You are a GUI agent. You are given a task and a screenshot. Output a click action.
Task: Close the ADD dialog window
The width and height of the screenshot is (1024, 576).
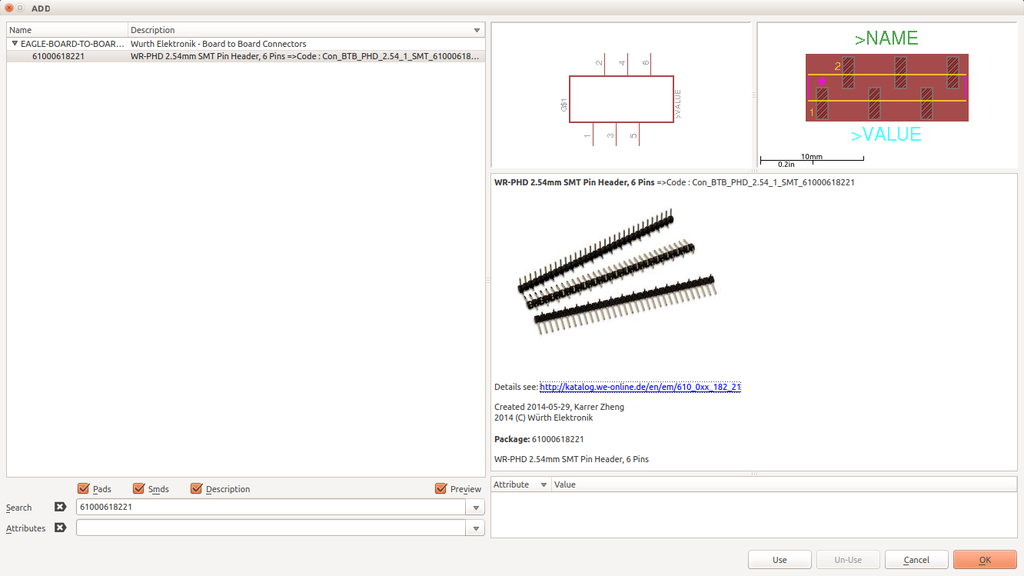[9, 8]
